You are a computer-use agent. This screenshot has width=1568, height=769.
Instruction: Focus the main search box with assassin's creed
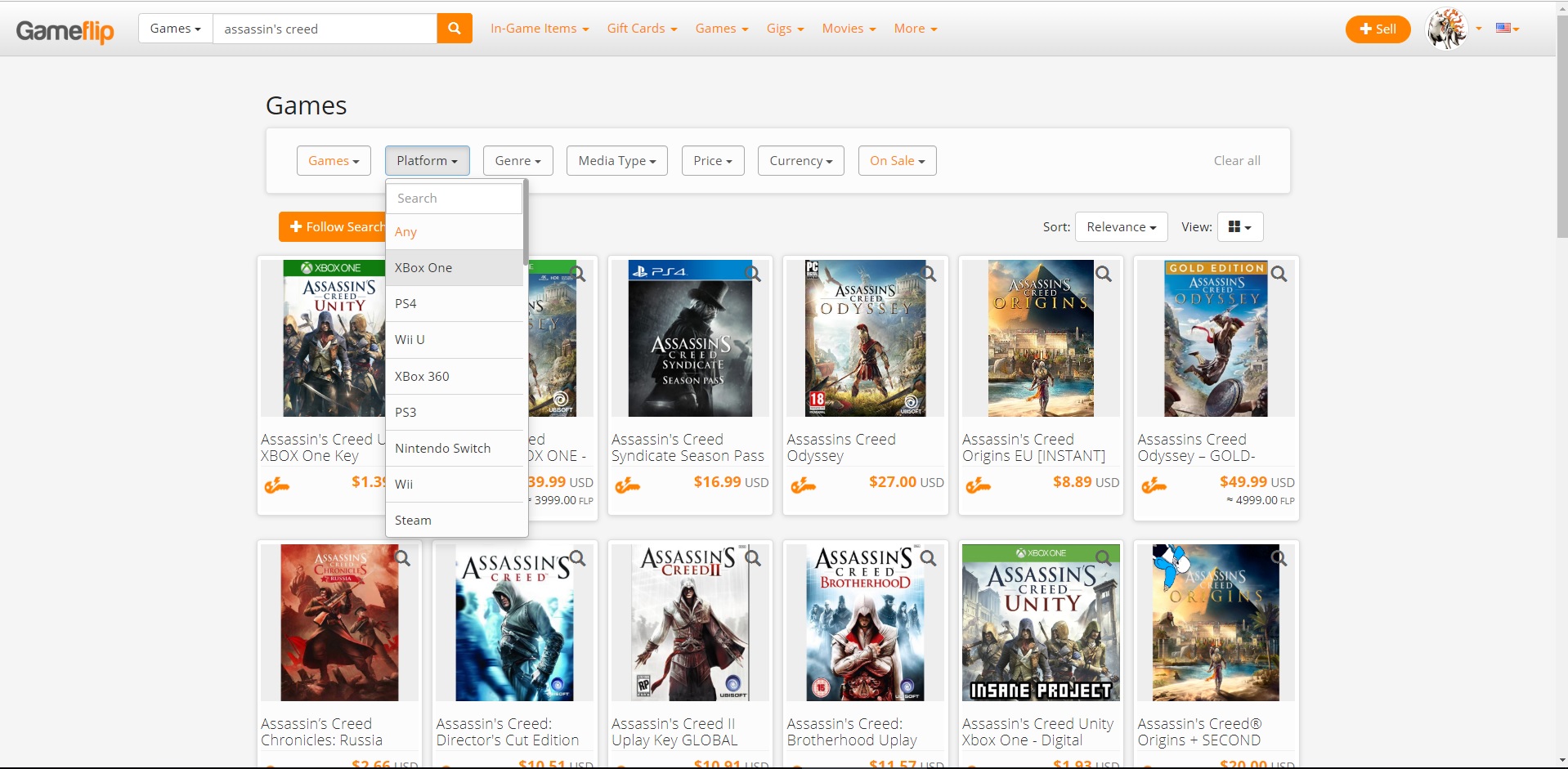(325, 29)
